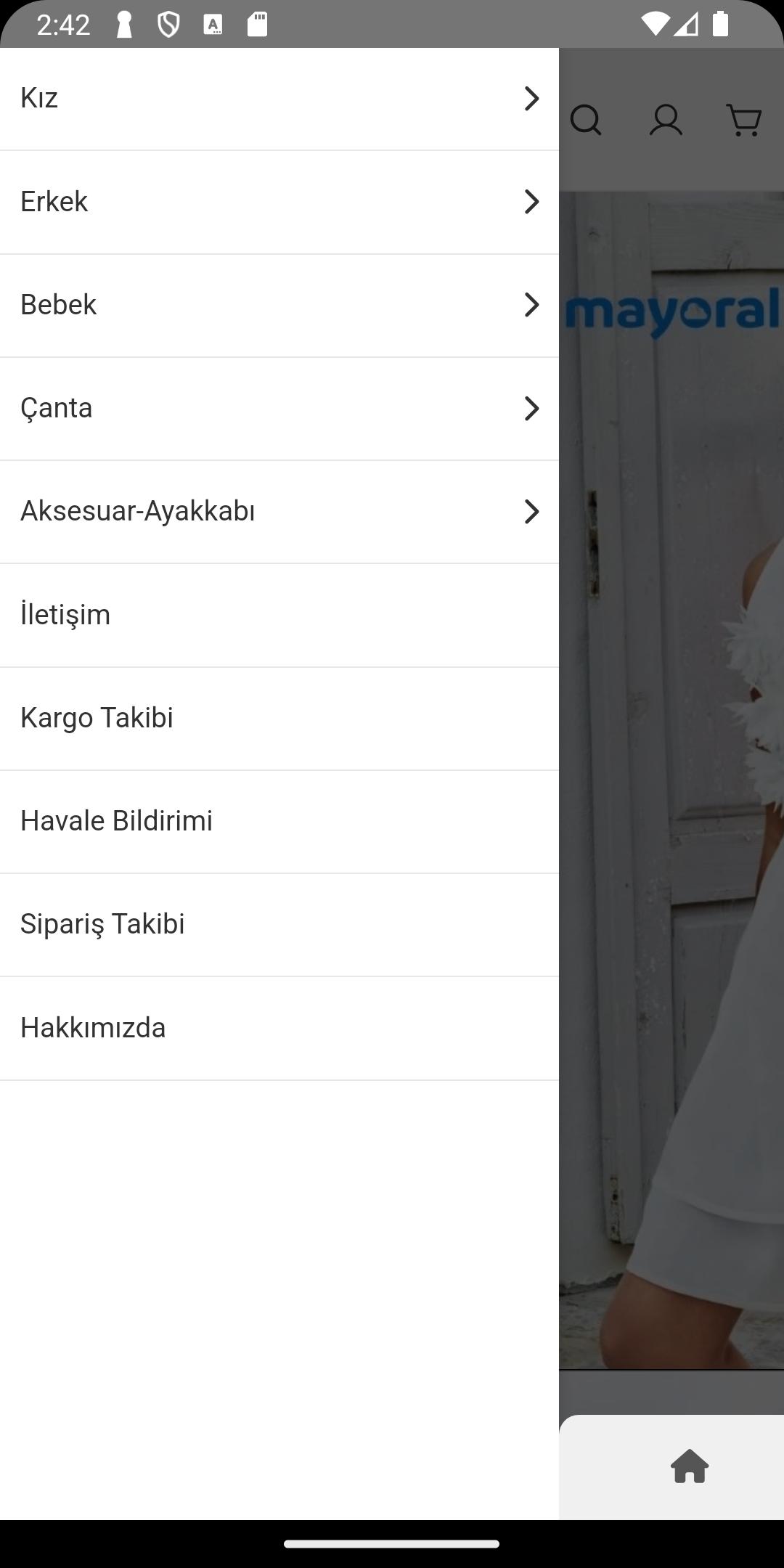Viewport: 784px width, 1568px height.
Task: Open the Bebek menu entry
Action: click(x=279, y=305)
